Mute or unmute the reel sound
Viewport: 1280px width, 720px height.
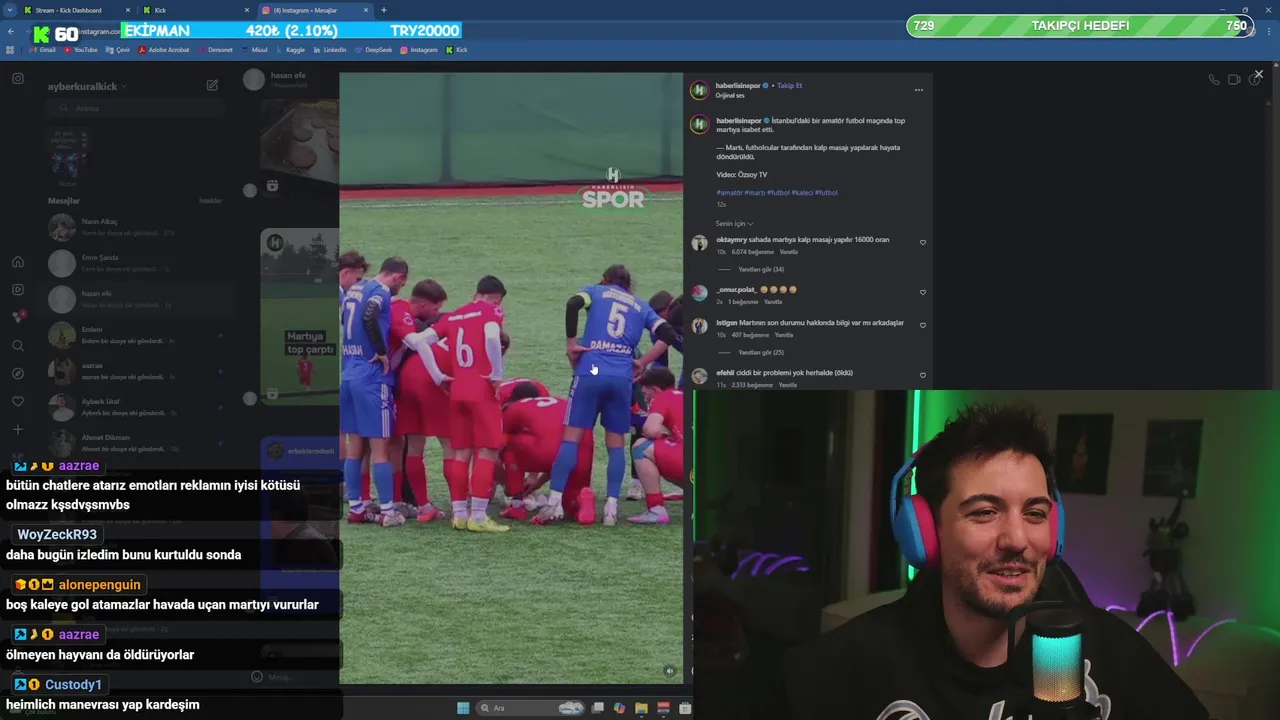pyautogui.click(x=669, y=671)
